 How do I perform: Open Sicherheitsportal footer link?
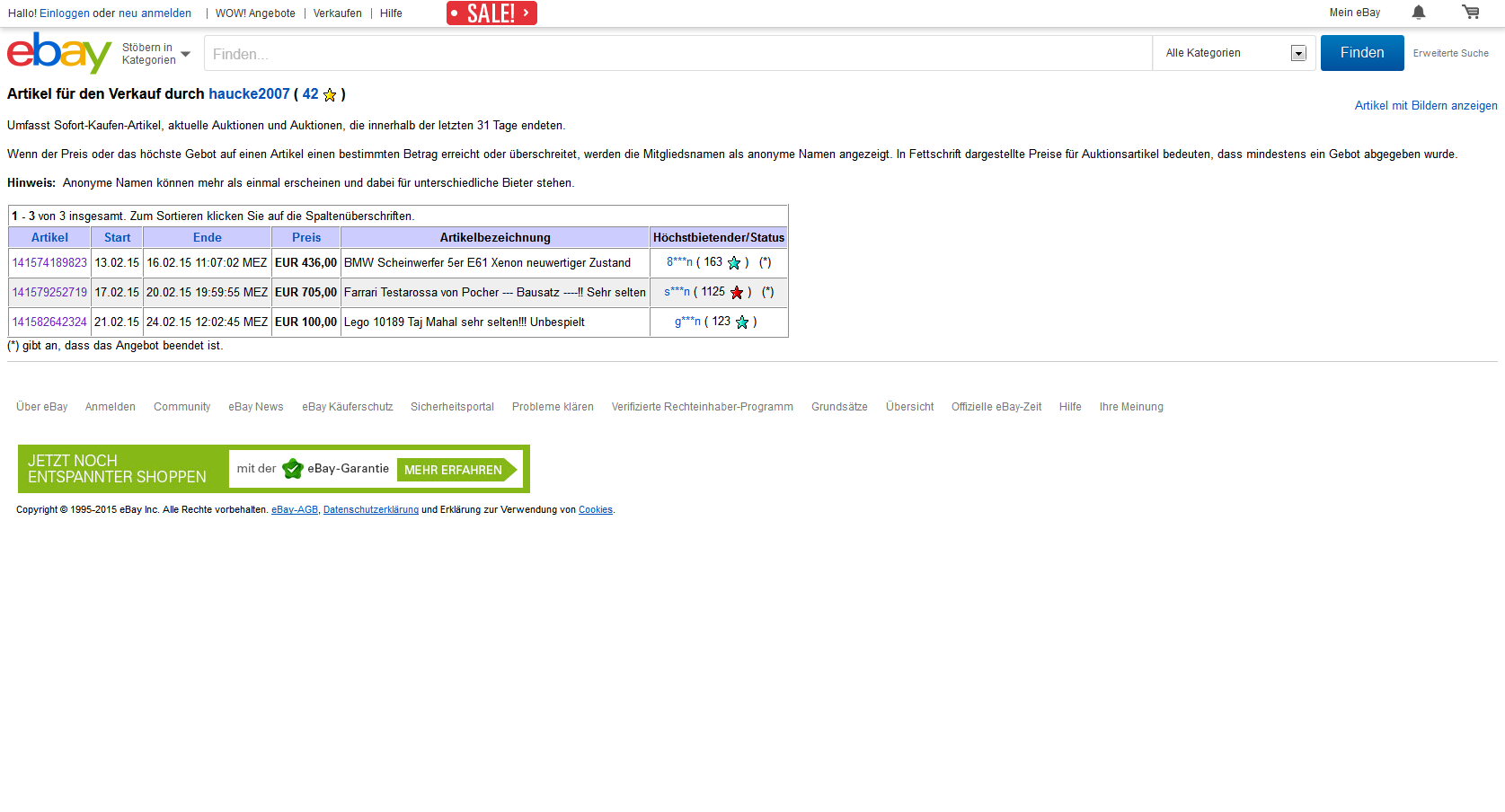[452, 407]
